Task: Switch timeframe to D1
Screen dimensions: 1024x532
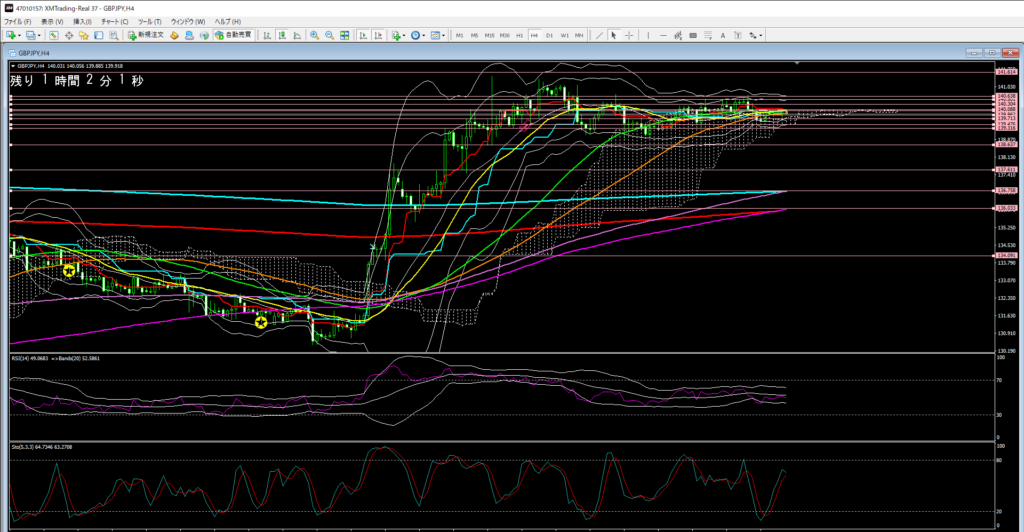Action: click(549, 35)
